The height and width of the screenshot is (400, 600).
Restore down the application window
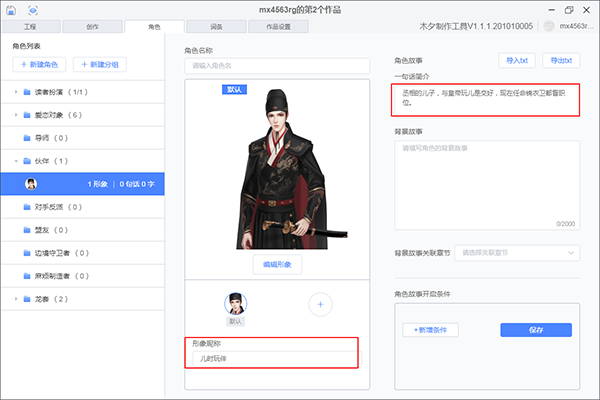[x=569, y=10]
